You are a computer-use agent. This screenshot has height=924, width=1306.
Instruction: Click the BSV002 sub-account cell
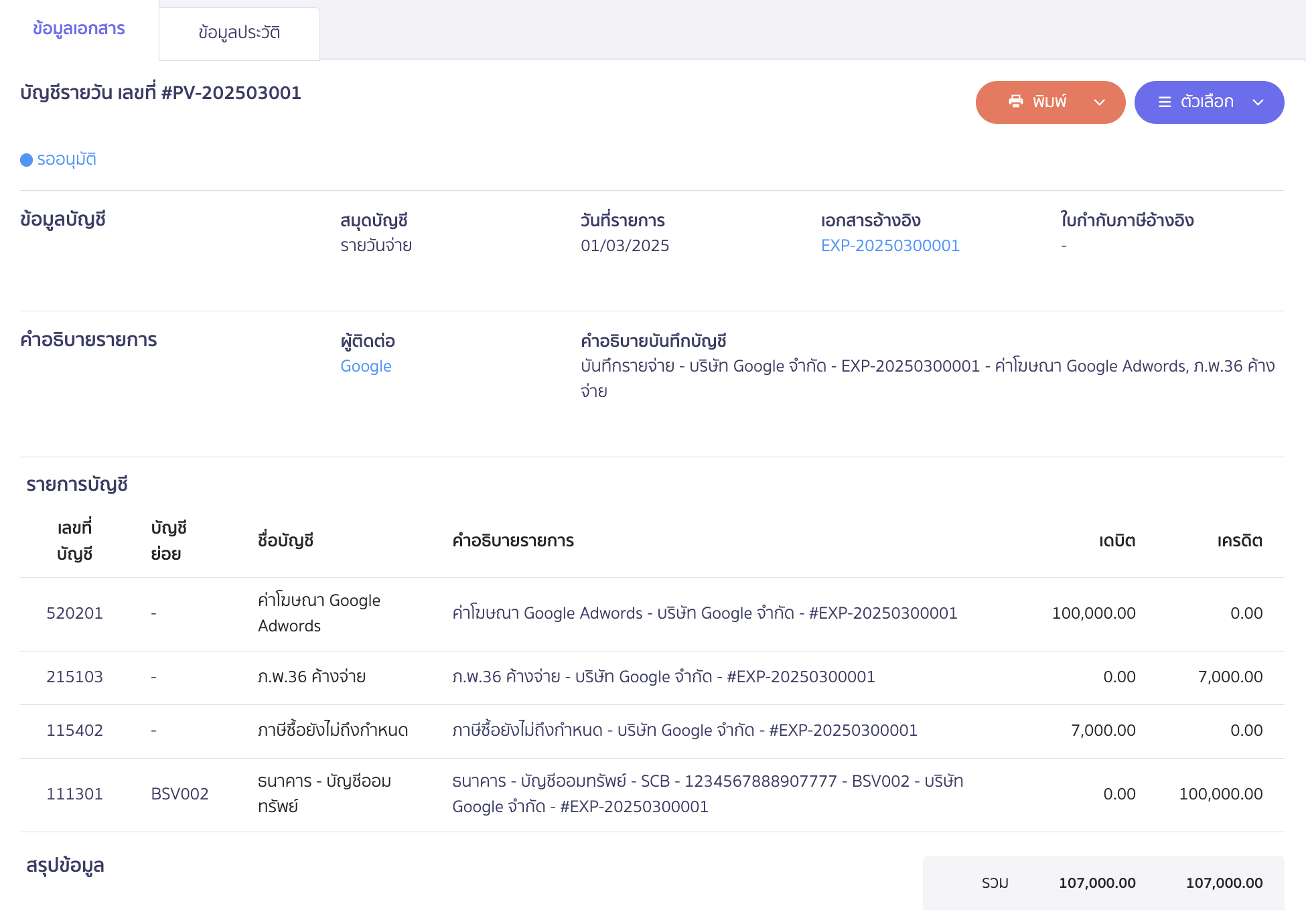(x=179, y=794)
